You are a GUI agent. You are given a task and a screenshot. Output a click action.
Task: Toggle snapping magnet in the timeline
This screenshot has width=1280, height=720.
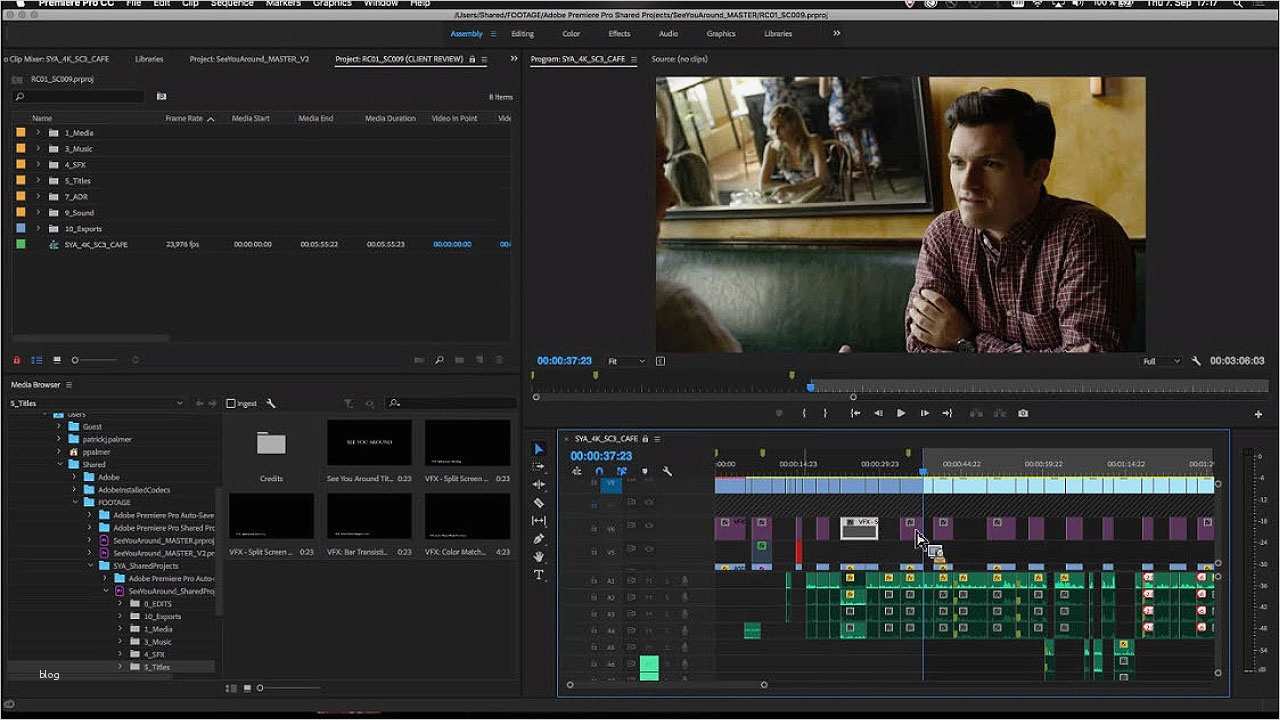599,472
